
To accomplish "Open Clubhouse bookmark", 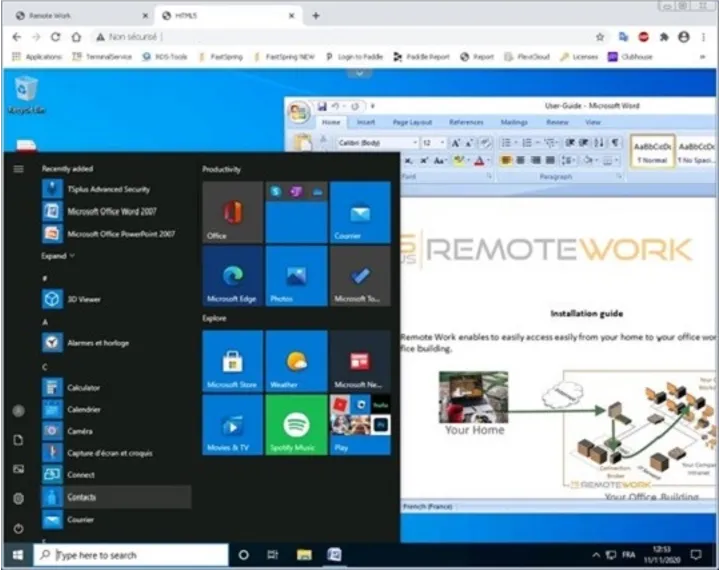I will (630, 57).
